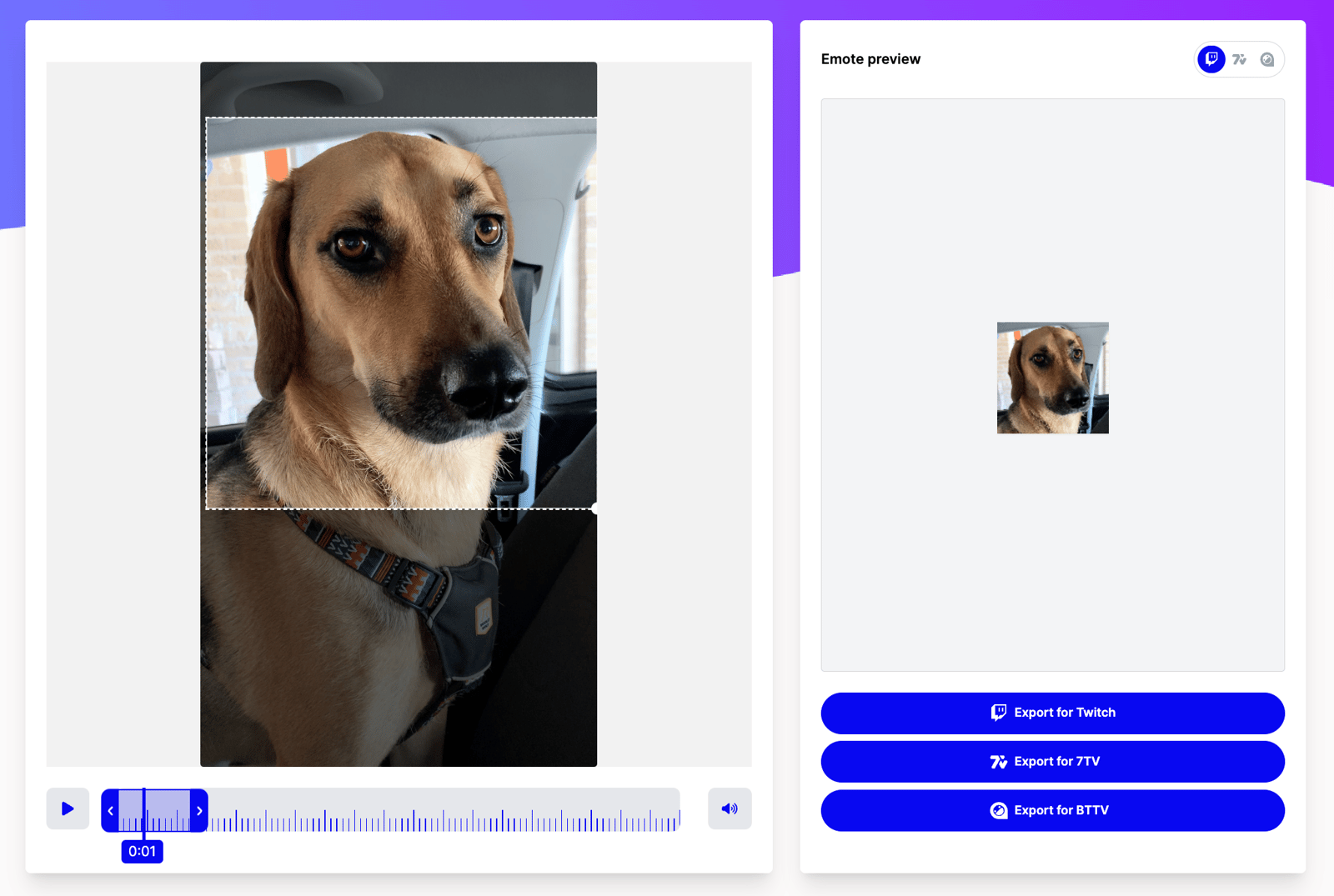Viewport: 1334px width, 896px height.
Task: Mute audio using the speaker button
Action: (x=730, y=808)
